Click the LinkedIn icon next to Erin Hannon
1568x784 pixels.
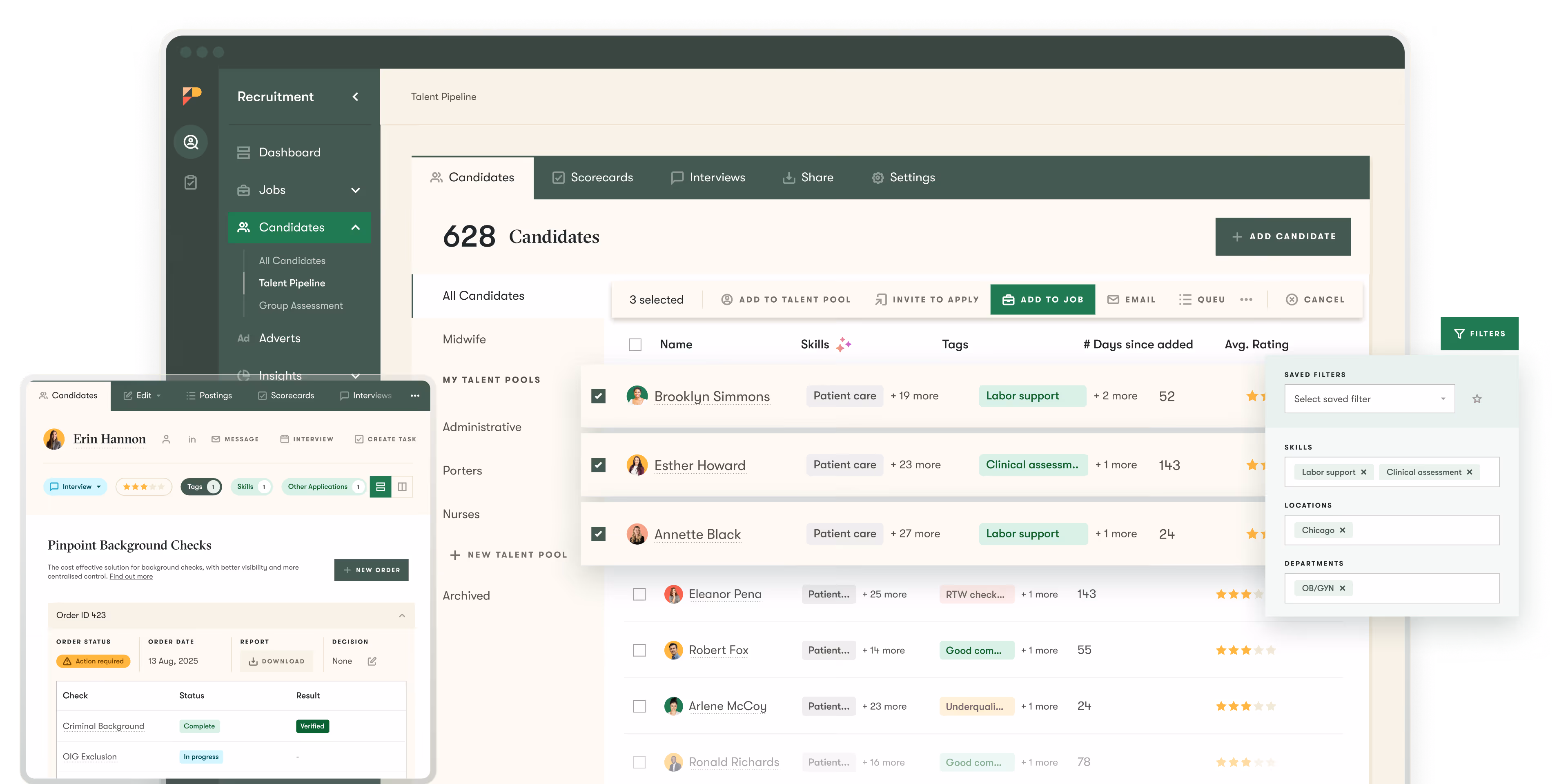coord(192,439)
